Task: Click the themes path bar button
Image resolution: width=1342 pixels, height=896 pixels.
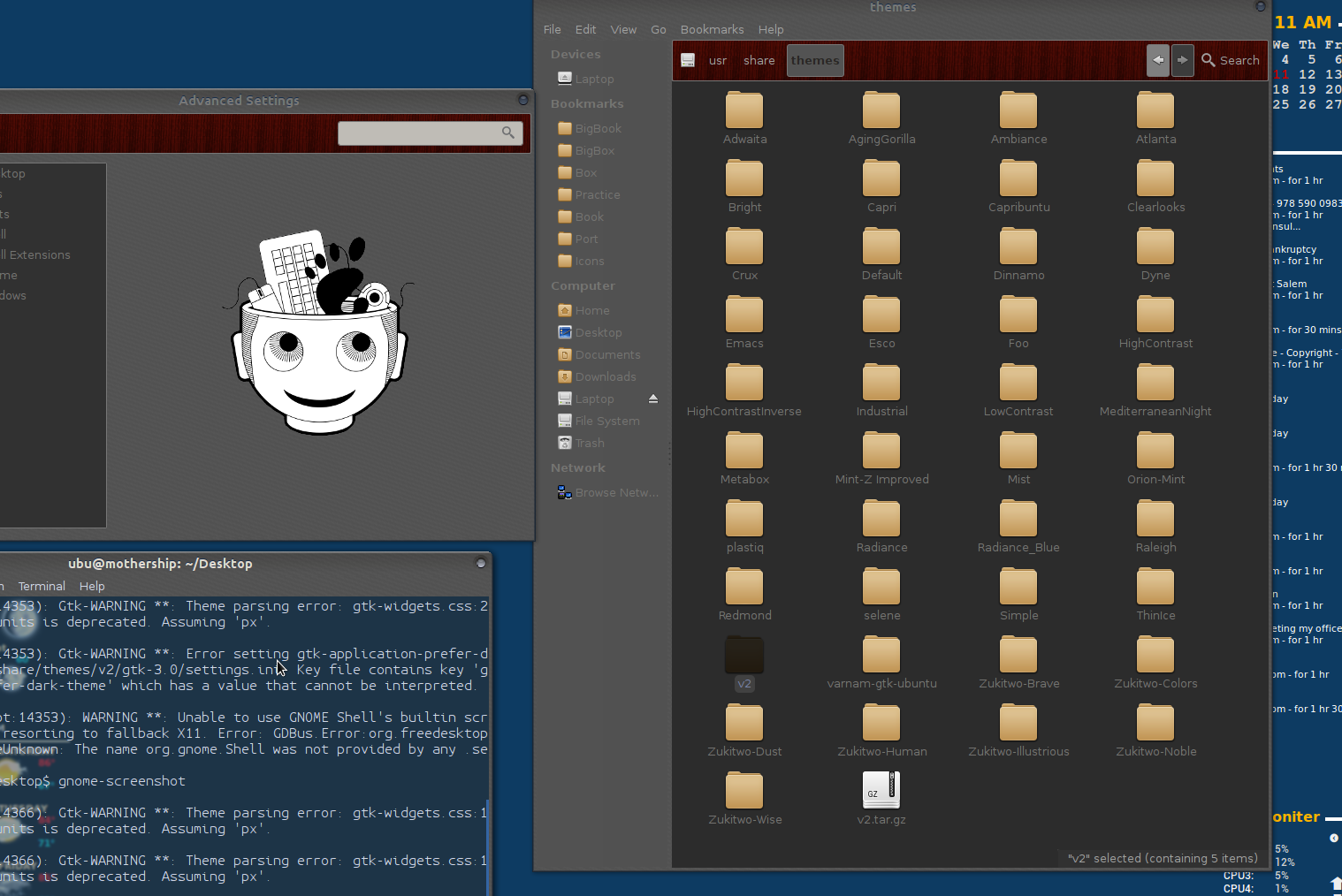Action: click(815, 60)
